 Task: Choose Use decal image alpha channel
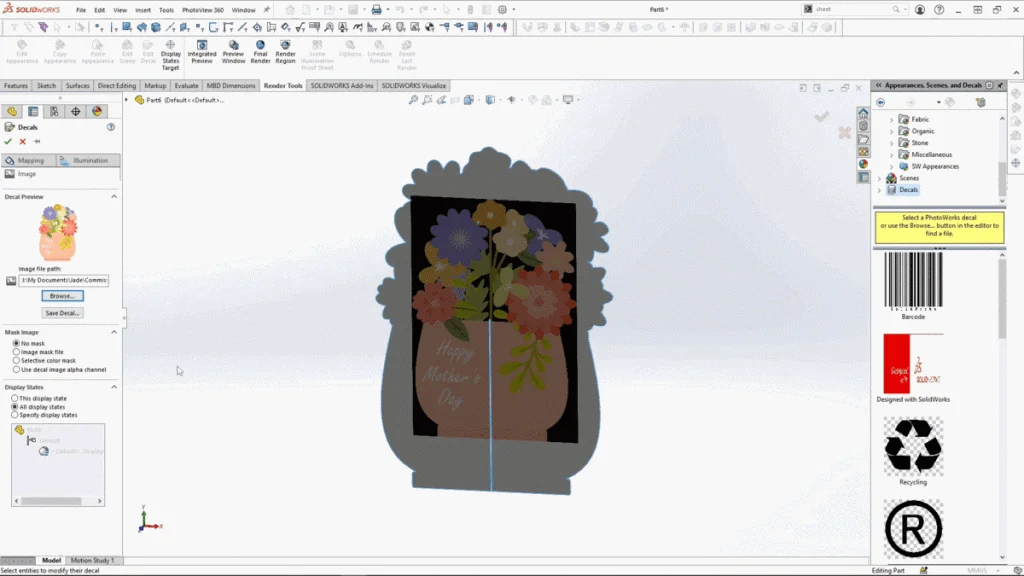(x=16, y=369)
